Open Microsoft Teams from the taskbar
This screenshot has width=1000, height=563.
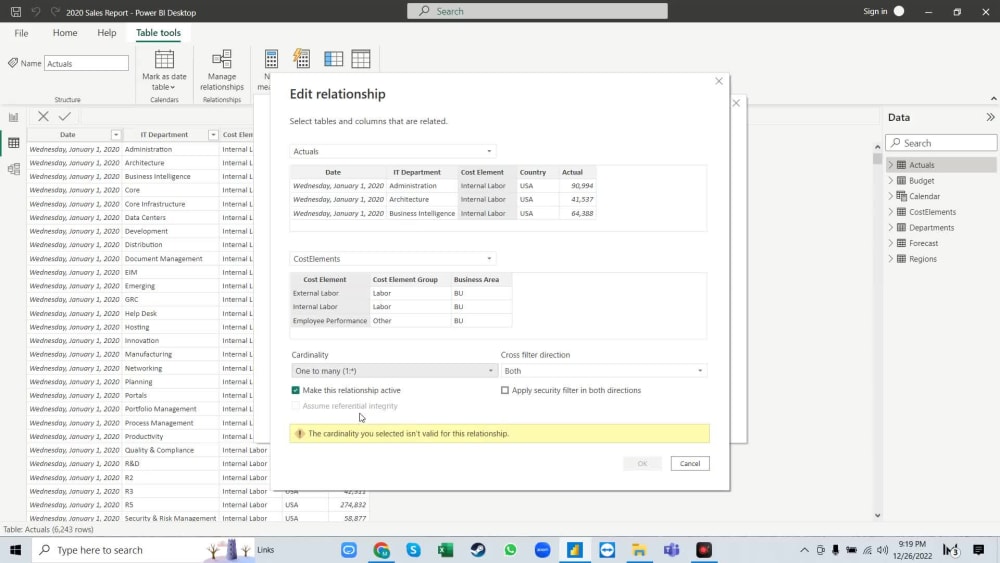point(671,550)
